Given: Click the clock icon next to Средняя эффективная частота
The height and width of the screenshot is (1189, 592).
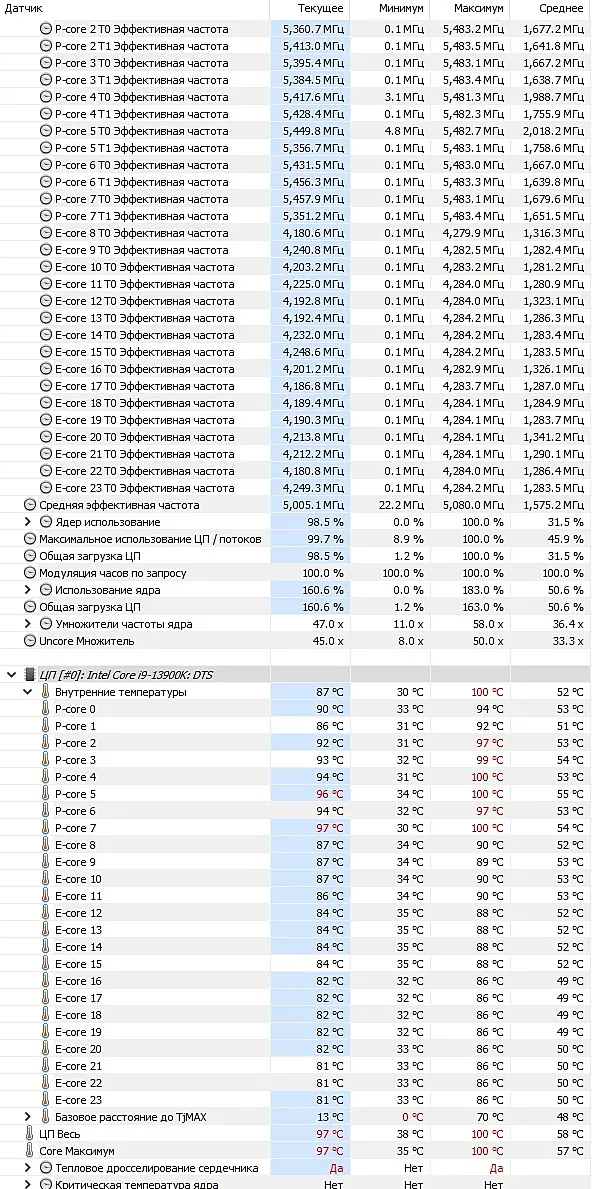Looking at the screenshot, I should (x=30, y=505).
